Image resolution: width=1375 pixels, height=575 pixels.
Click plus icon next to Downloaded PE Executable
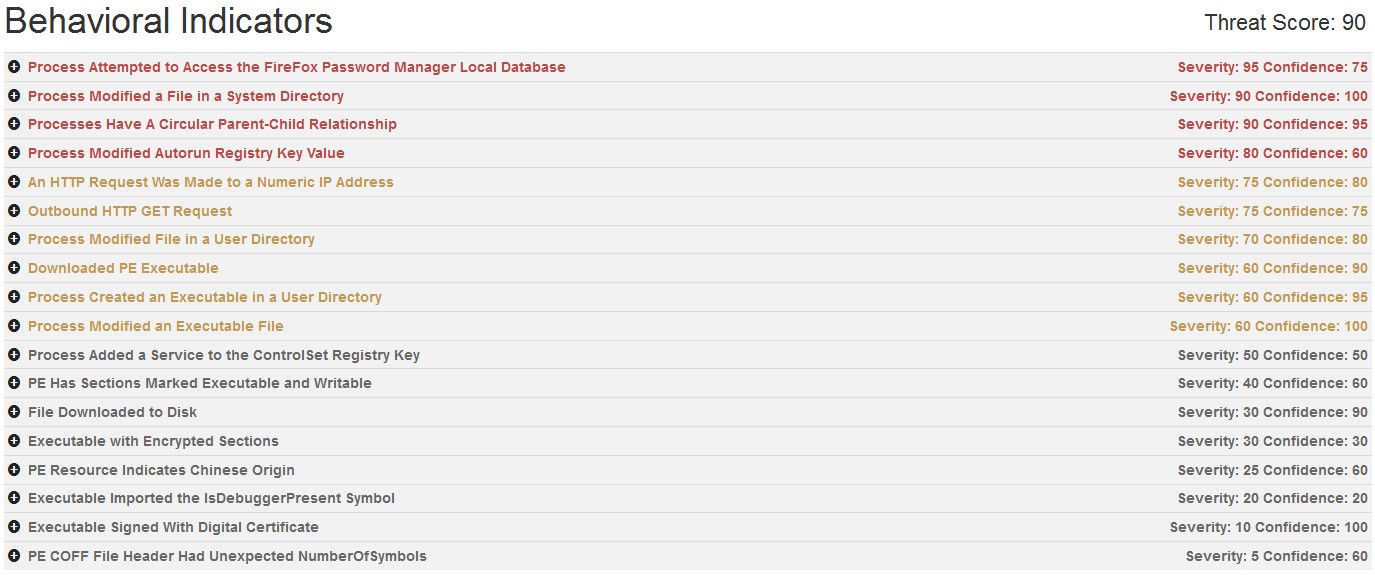point(14,268)
